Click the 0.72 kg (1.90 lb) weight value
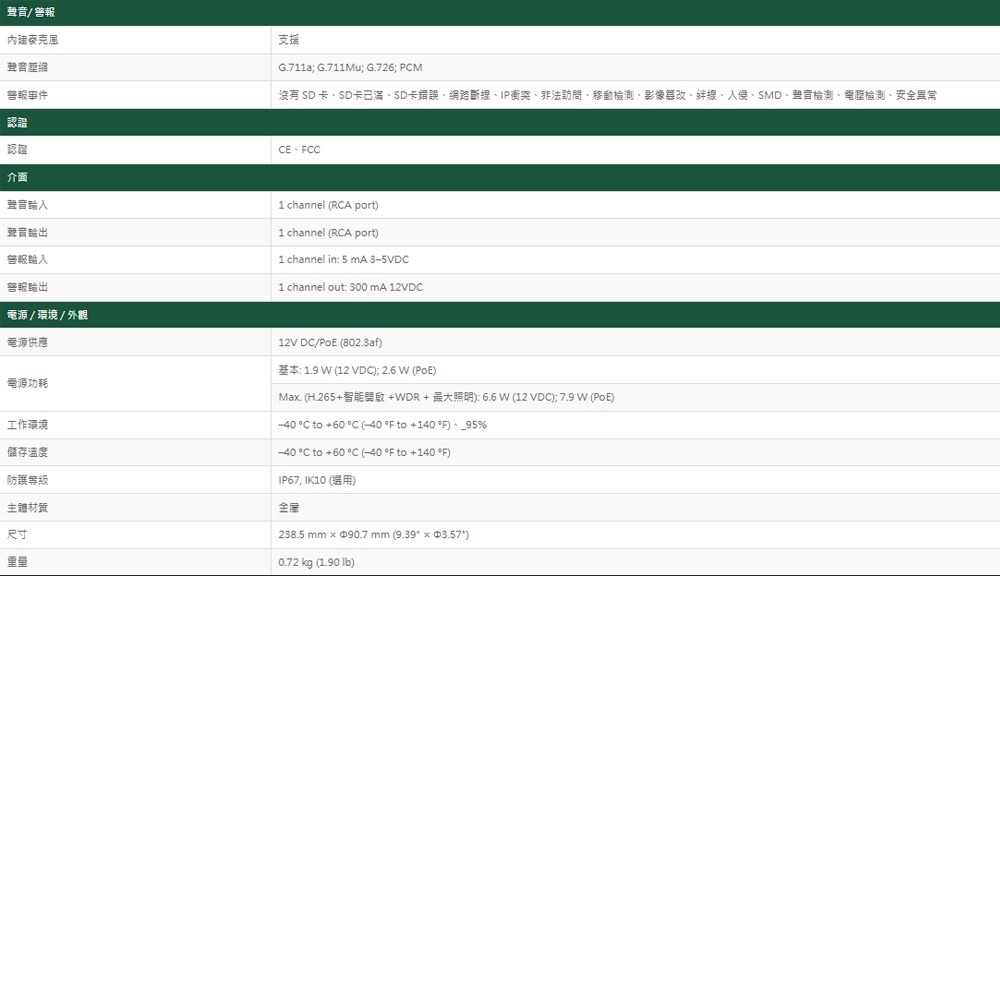This screenshot has width=1000, height=1000. pyautogui.click(x=316, y=562)
